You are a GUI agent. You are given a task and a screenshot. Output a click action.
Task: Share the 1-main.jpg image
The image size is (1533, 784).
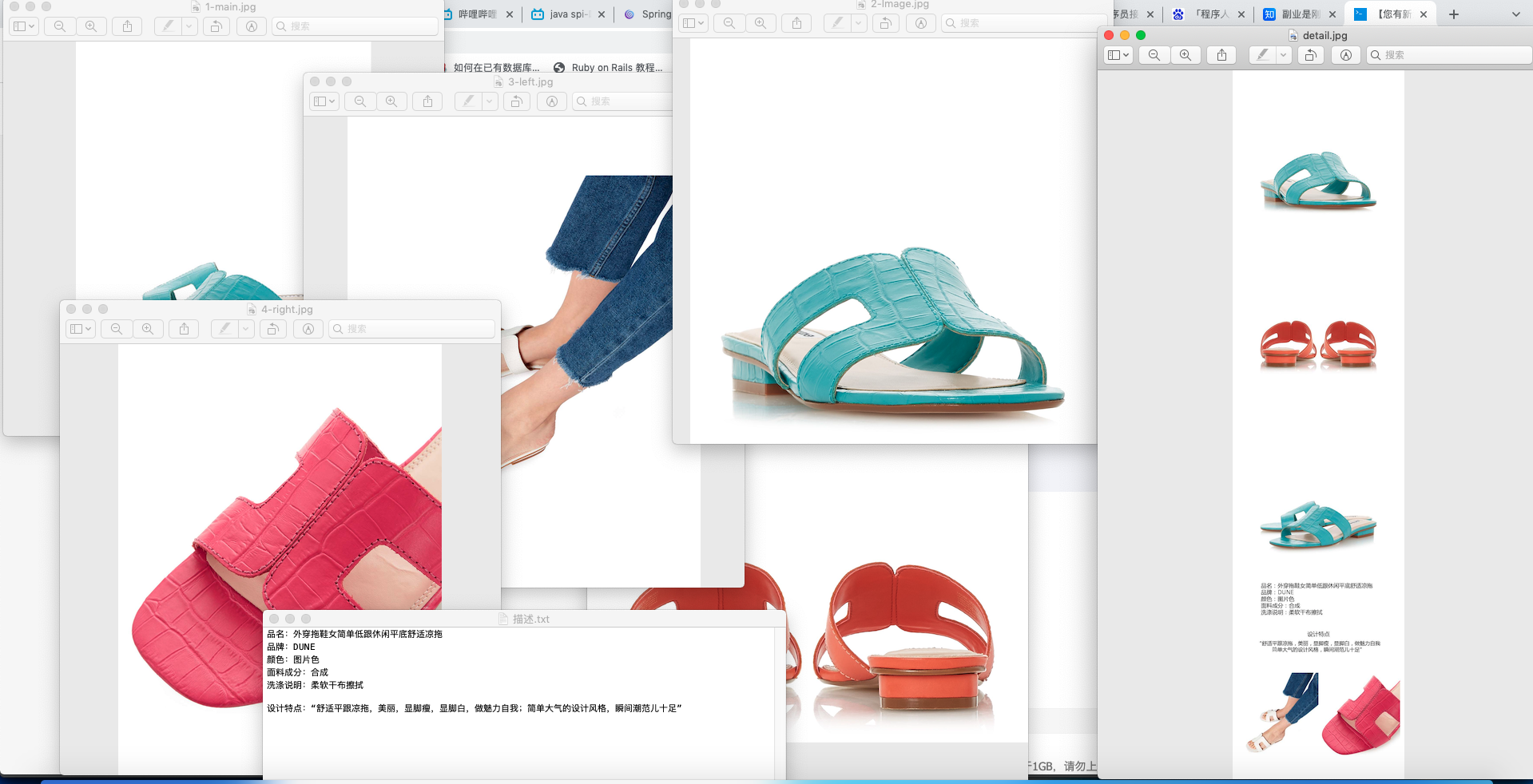click(x=127, y=26)
